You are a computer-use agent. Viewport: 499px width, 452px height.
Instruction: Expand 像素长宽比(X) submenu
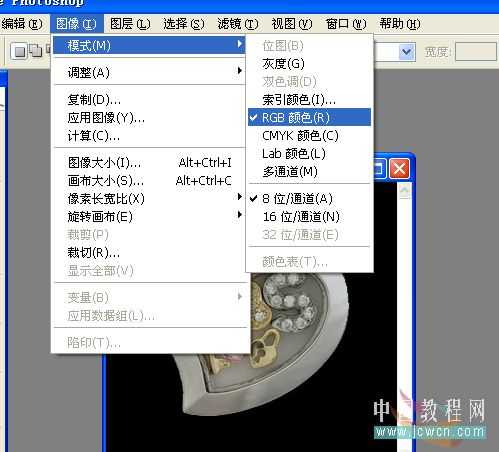click(x=149, y=199)
